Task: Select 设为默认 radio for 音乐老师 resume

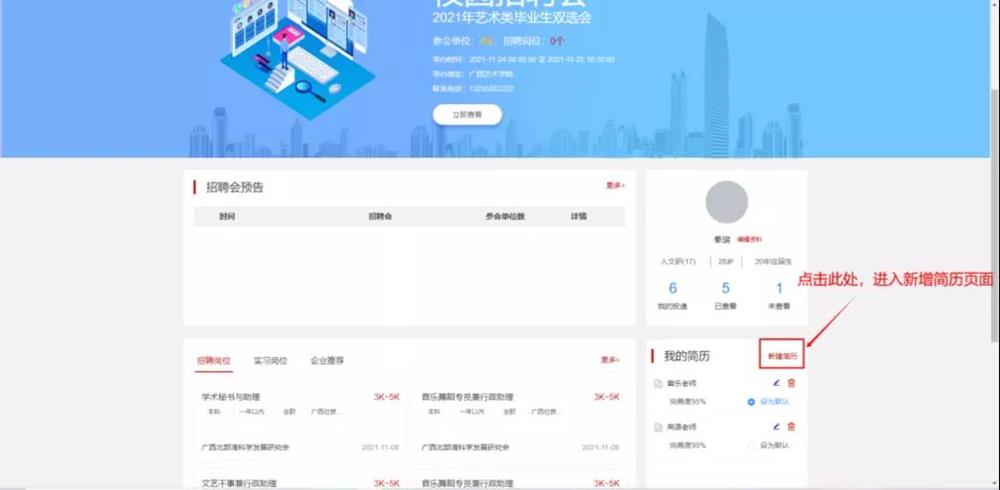Action: pos(752,401)
